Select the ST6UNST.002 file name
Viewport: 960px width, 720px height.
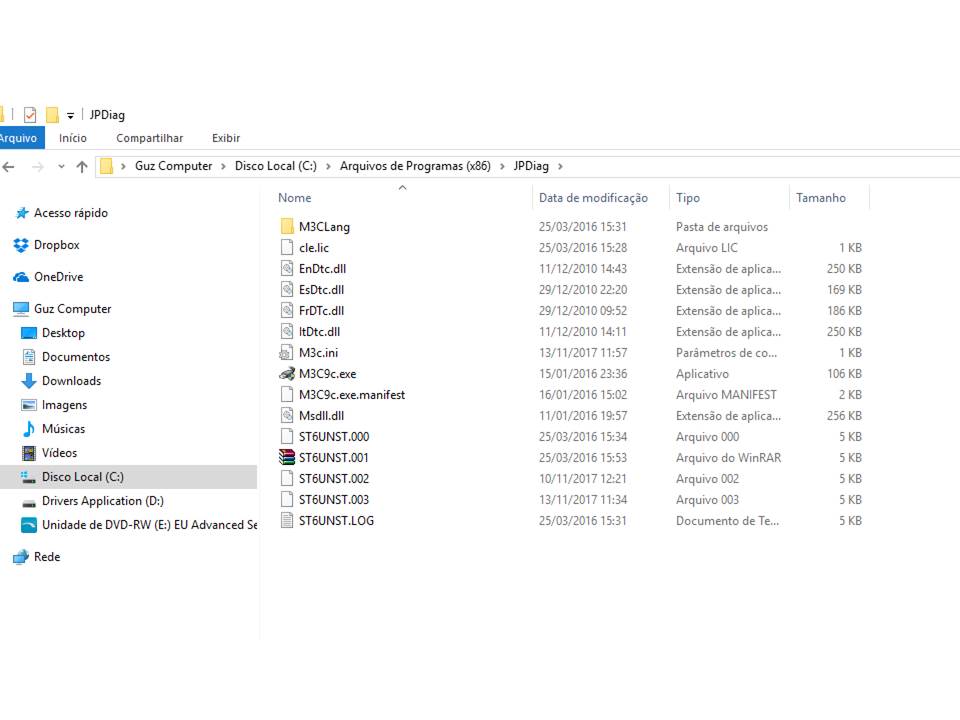[x=334, y=479]
